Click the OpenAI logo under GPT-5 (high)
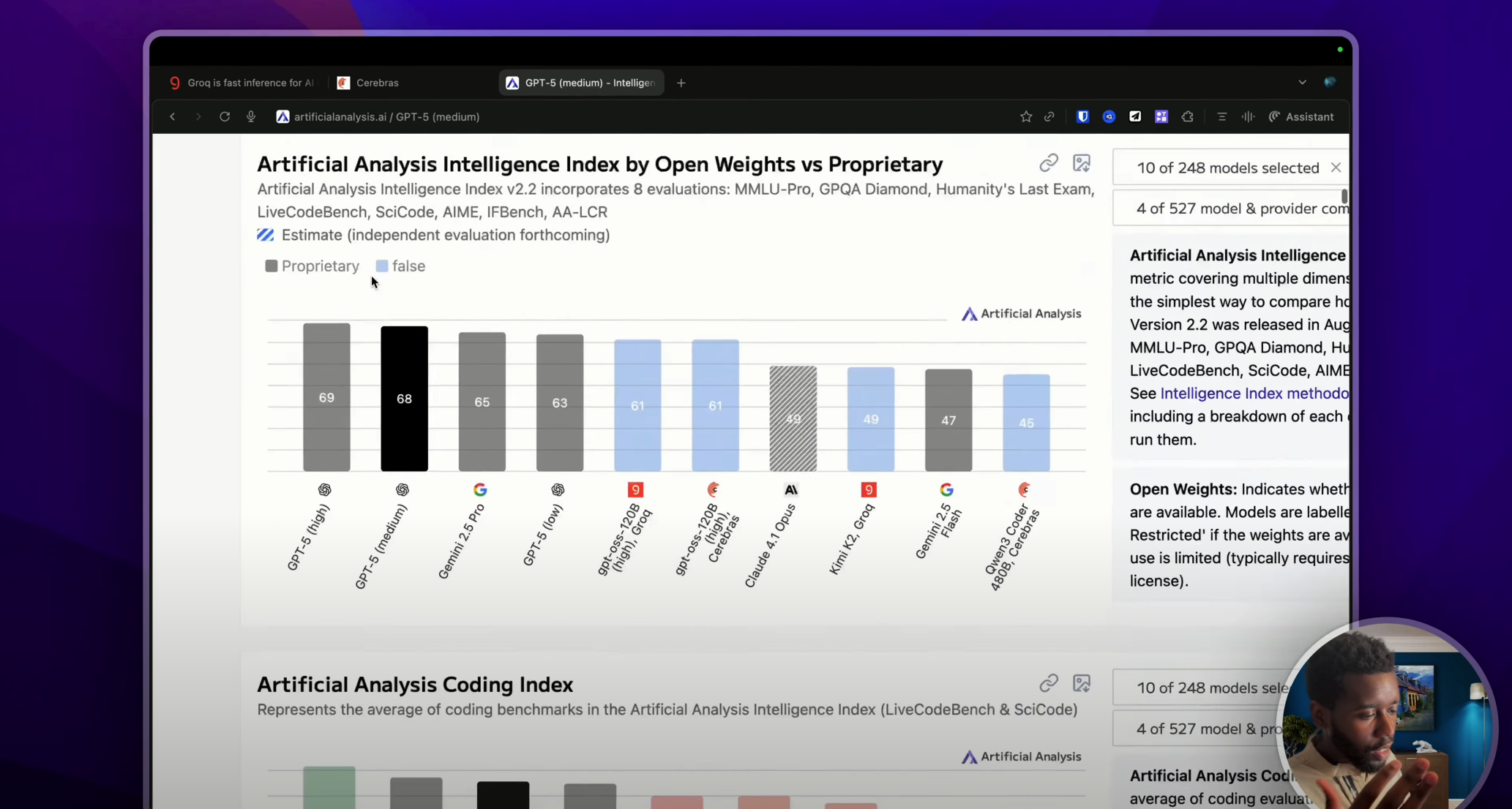The height and width of the screenshot is (809, 1512). 325,489
